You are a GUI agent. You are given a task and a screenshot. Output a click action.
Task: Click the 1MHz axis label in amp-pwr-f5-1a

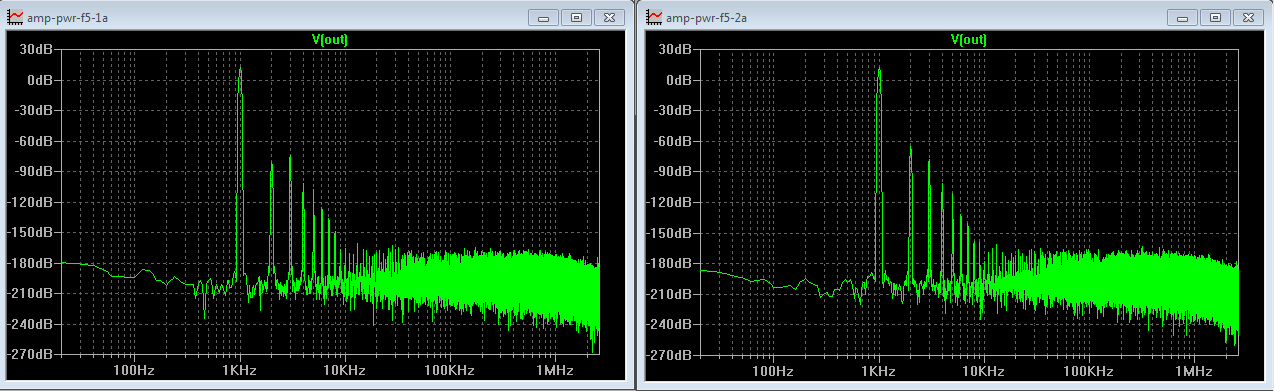tap(554, 370)
